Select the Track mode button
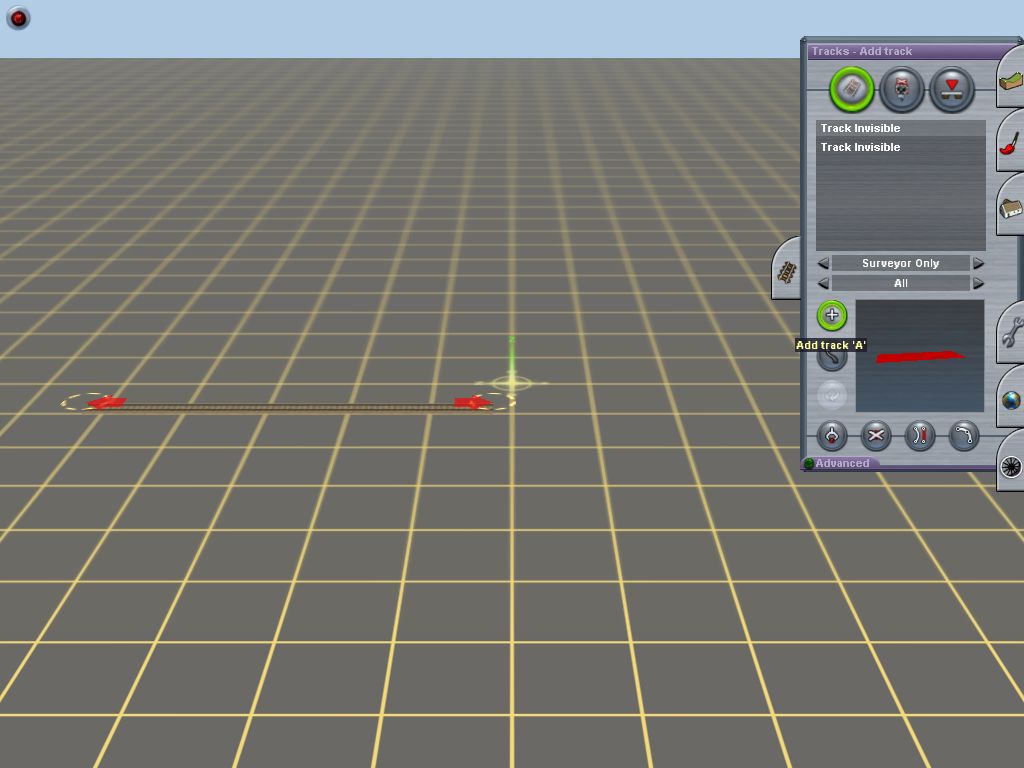The width and height of the screenshot is (1024, 768). point(851,89)
